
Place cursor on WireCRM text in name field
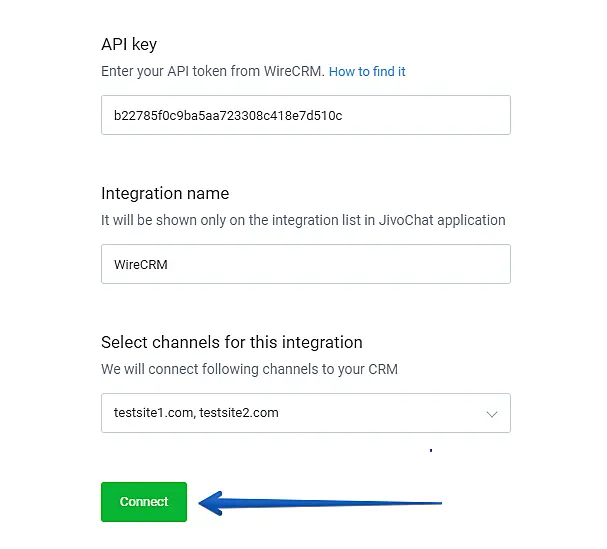[x=141, y=265]
